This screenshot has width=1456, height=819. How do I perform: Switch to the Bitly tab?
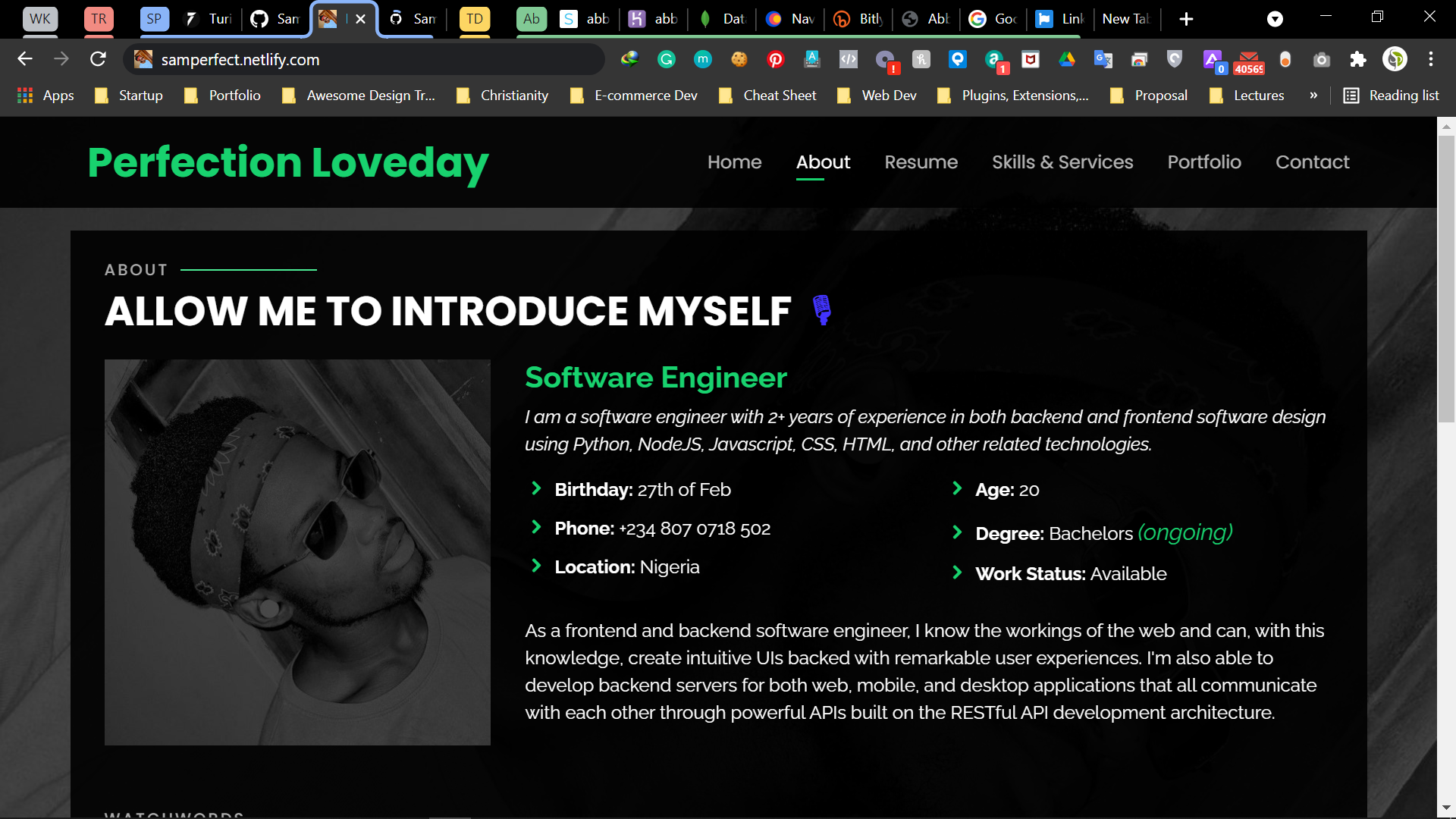point(858,19)
